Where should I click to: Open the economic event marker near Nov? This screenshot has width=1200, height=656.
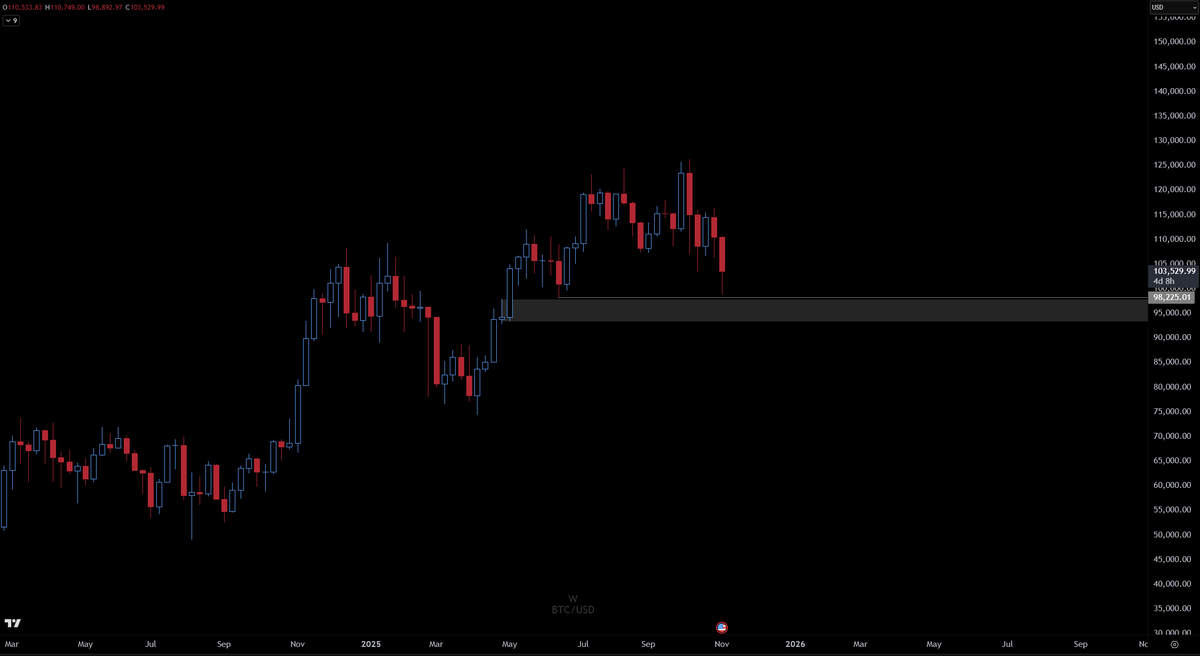pyautogui.click(x=722, y=627)
